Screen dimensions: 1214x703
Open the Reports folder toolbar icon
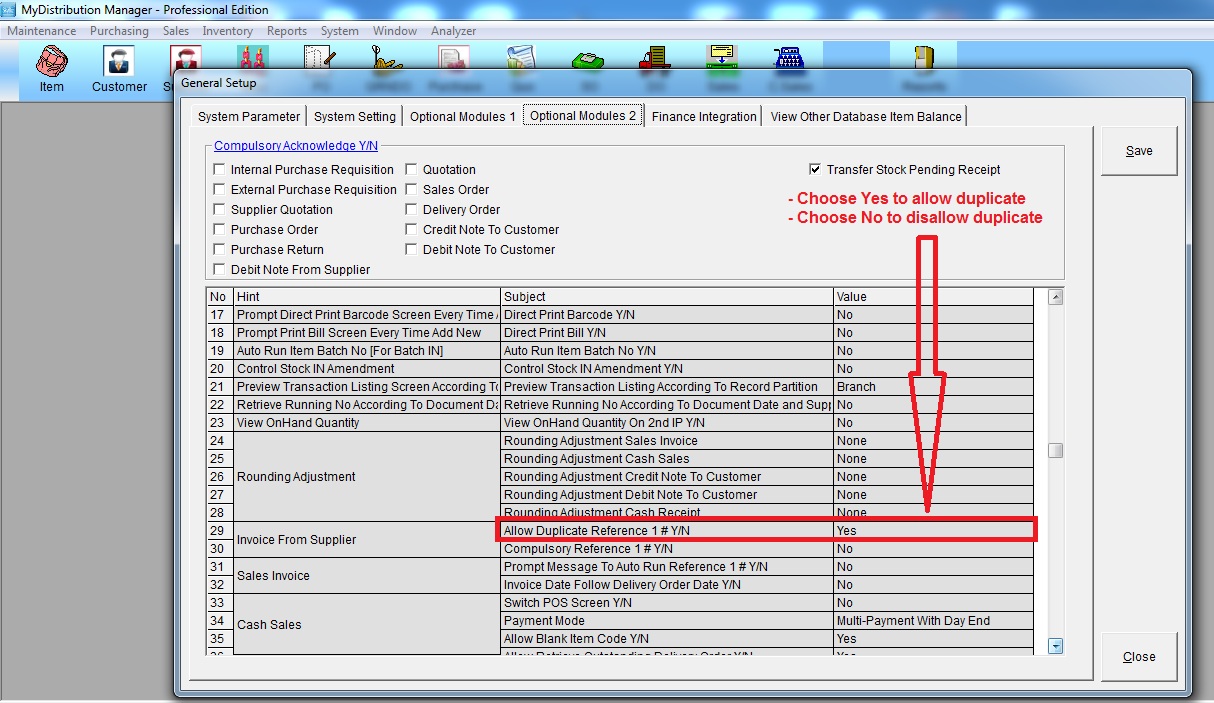(924, 60)
